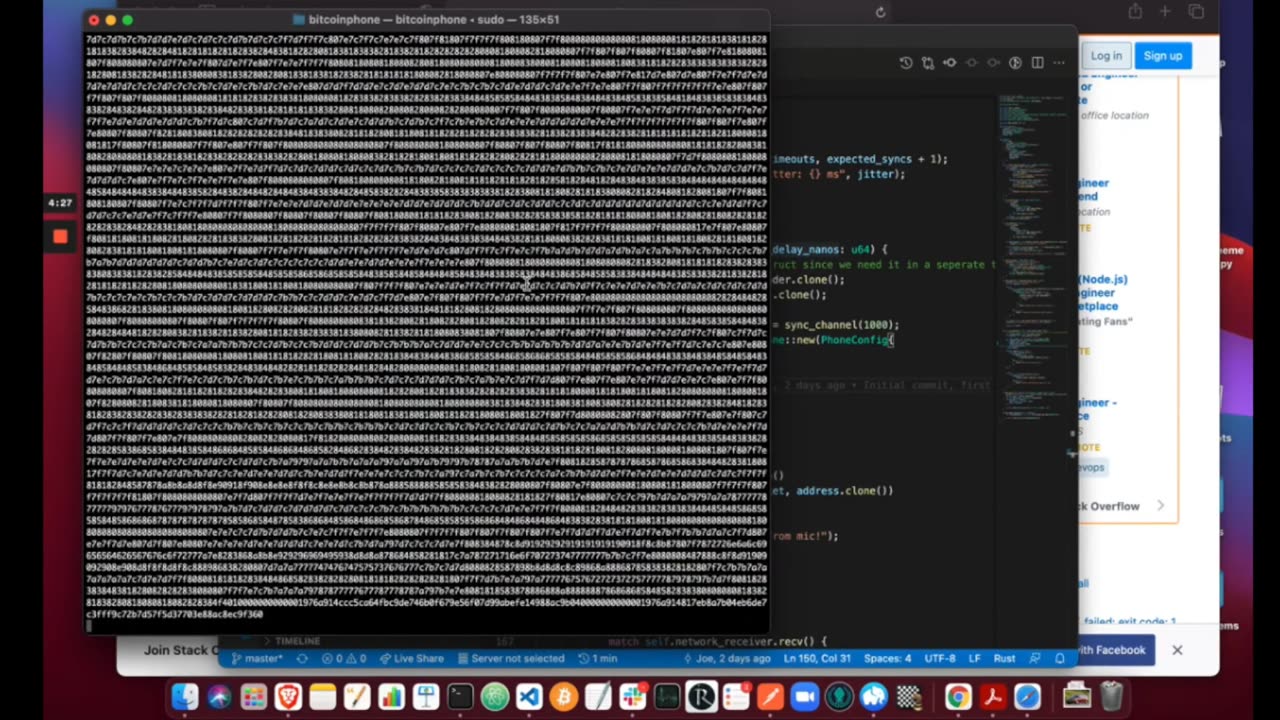This screenshot has height=720, width=1280.
Task: Open Trash in the dock
Action: [1111, 696]
